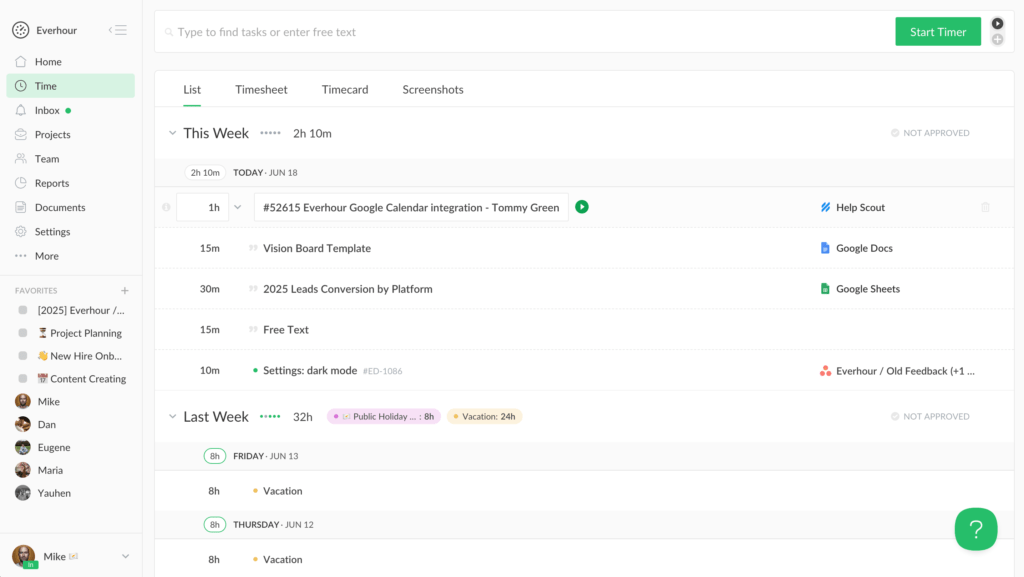Click the green play icon beside Help Scout task
The height and width of the screenshot is (577, 1024).
pyautogui.click(x=582, y=207)
